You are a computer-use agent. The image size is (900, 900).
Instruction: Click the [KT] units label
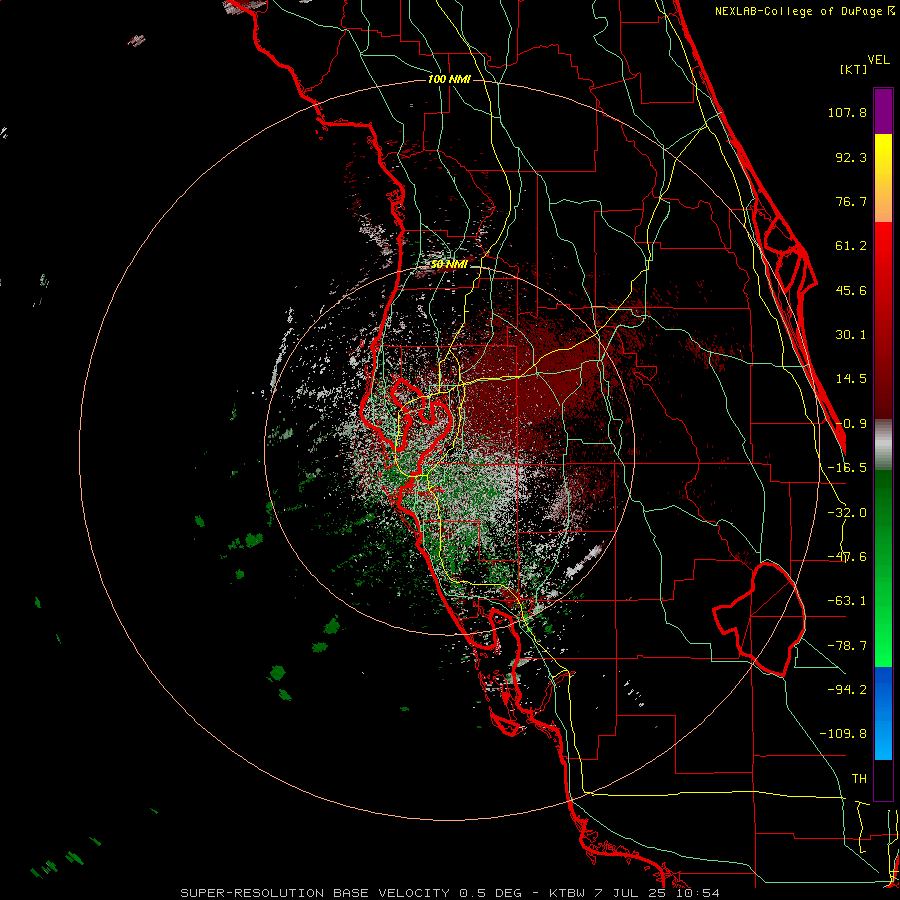point(854,69)
